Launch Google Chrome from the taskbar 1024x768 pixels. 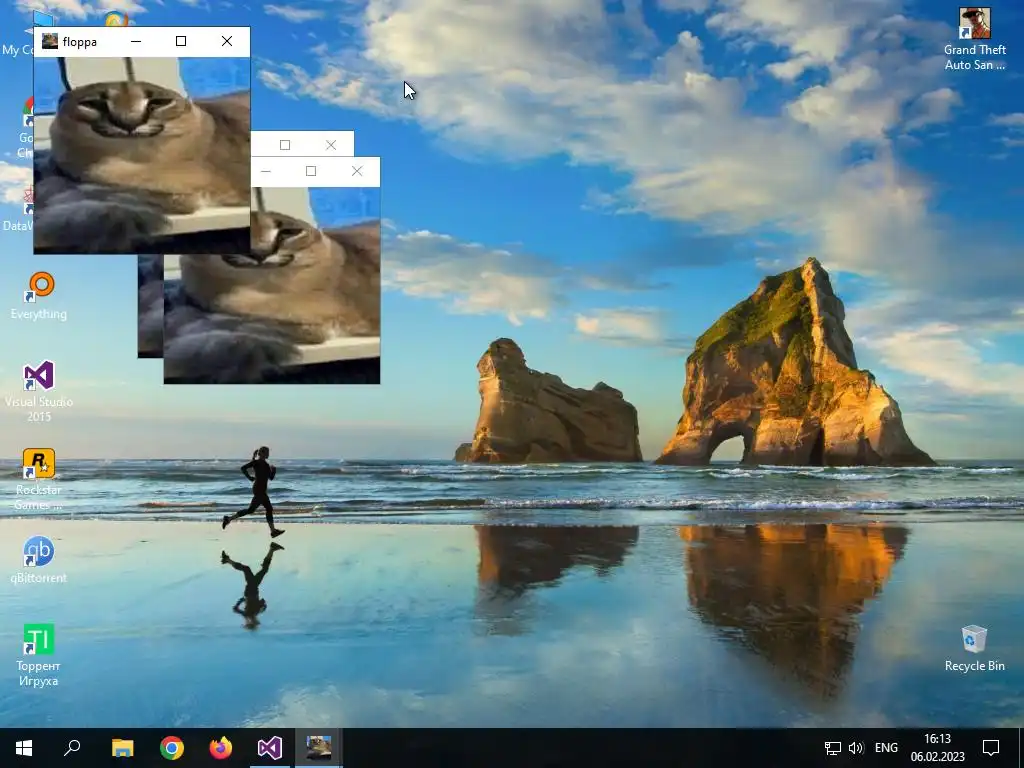point(172,748)
